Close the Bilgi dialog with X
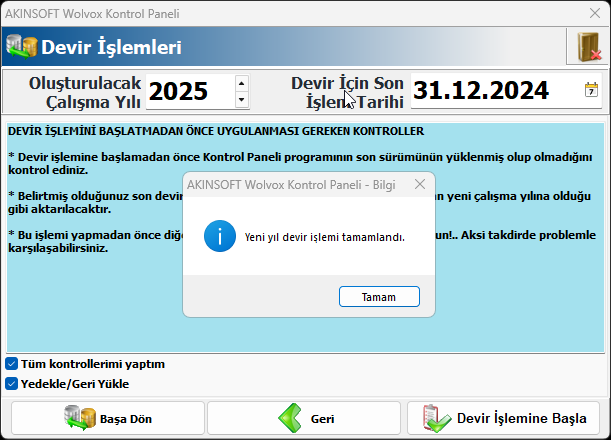The height and width of the screenshot is (440, 611). [x=420, y=184]
